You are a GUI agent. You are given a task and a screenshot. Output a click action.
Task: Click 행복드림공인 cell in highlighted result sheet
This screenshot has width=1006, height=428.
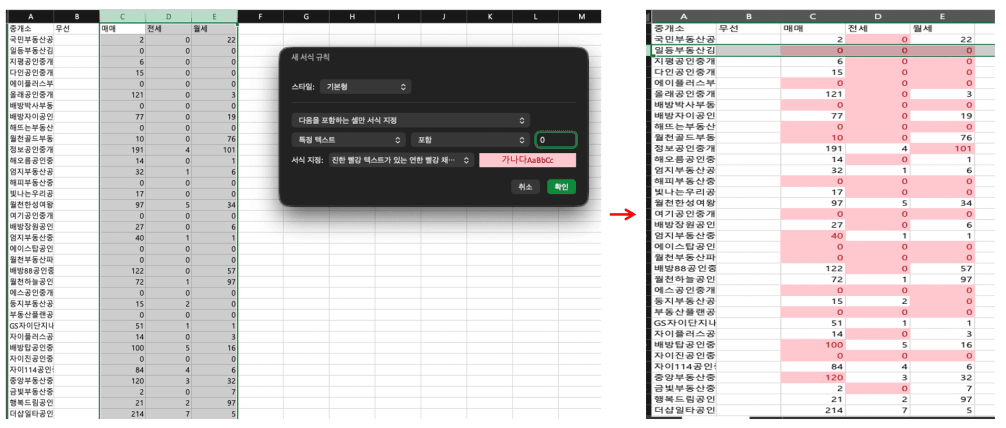pyautogui.click(x=685, y=399)
